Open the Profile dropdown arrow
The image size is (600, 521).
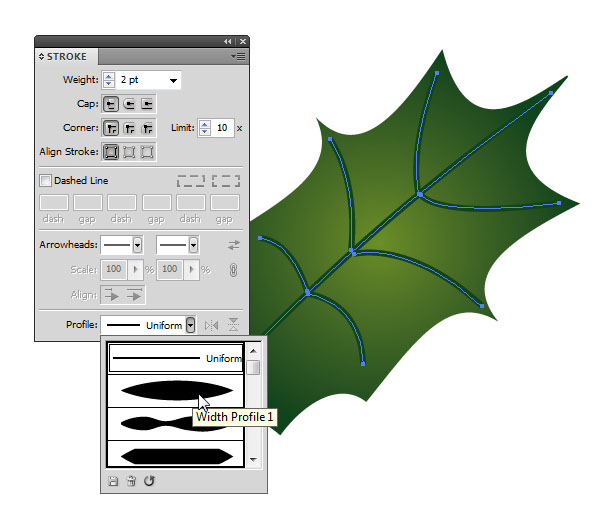pos(191,325)
